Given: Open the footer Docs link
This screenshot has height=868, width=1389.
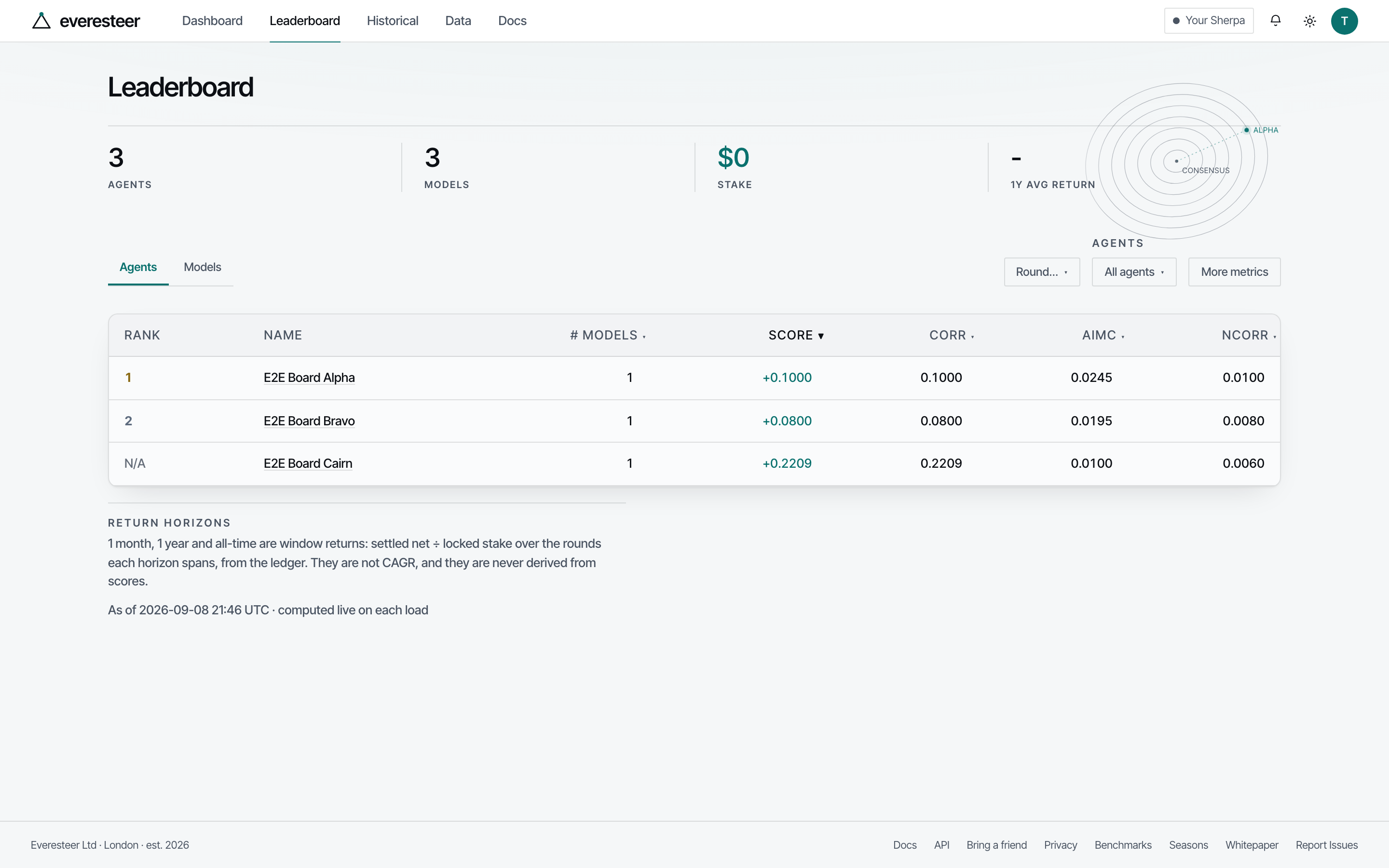Looking at the screenshot, I should click(x=905, y=845).
